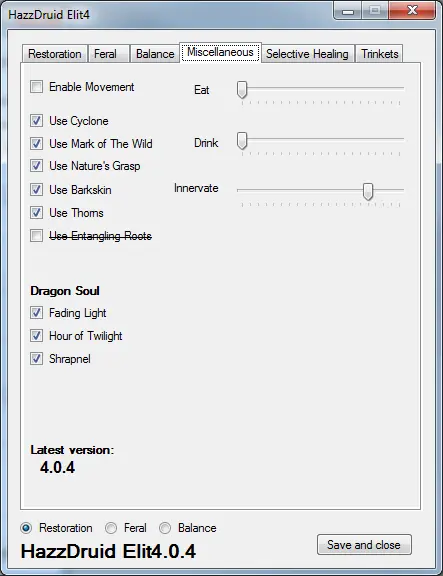The width and height of the screenshot is (443, 576).
Task: Click the Innervate slider thumb
Action: pyautogui.click(x=368, y=191)
